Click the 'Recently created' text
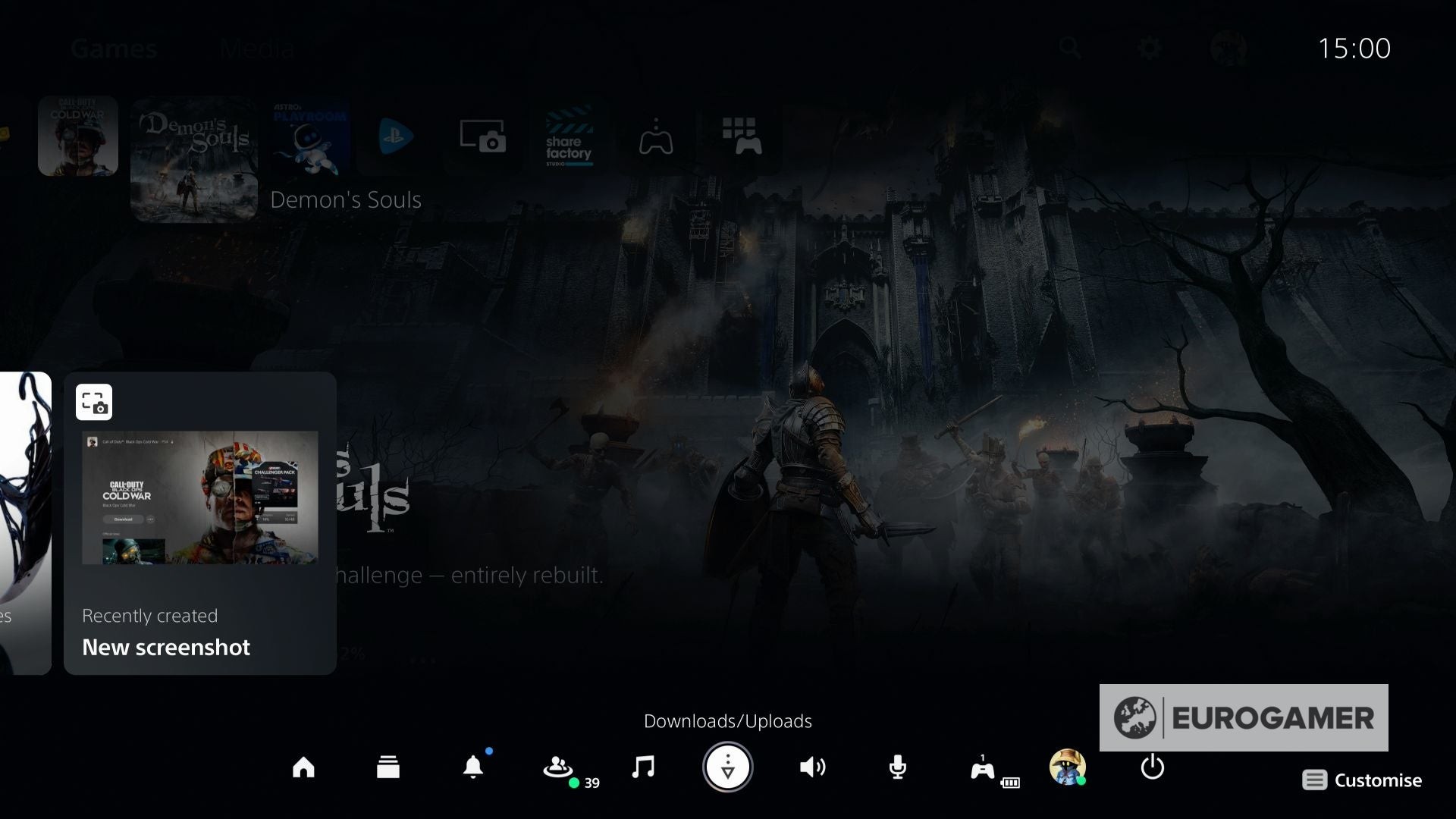Screen dimensions: 1456x819 [149, 616]
